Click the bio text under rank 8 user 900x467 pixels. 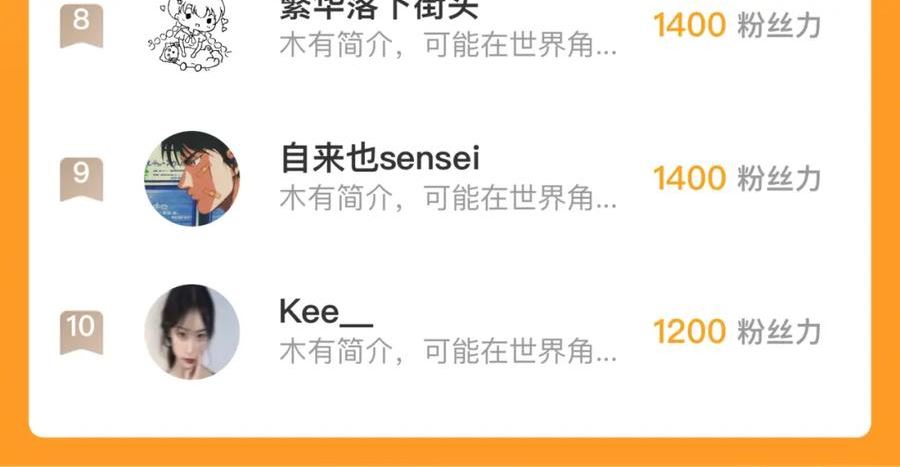448,45
